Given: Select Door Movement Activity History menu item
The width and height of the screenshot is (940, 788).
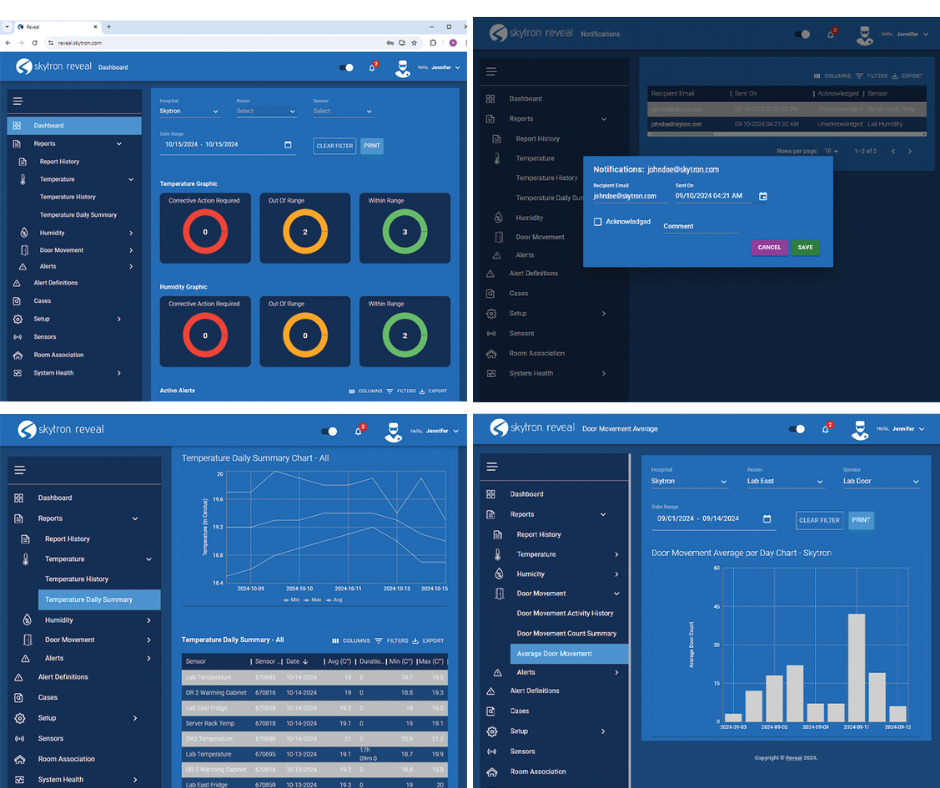Looking at the screenshot, I should pos(565,613).
